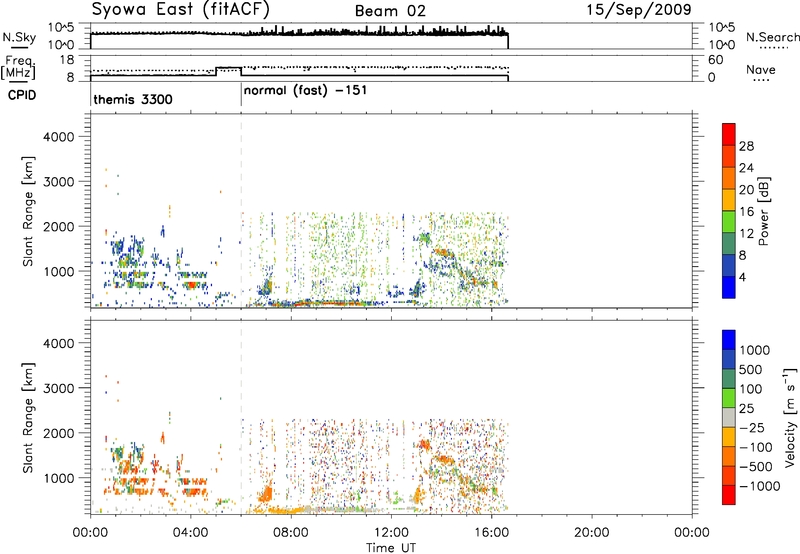Select the "themis 3300" CPID entry
Screen dimensions: 800x554
(133, 99)
